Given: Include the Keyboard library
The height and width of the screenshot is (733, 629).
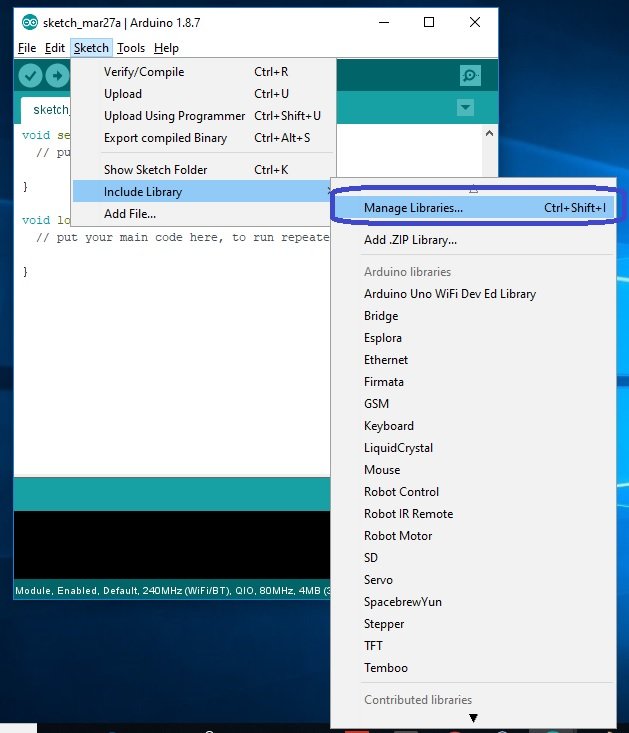Looking at the screenshot, I should pos(473,426).
